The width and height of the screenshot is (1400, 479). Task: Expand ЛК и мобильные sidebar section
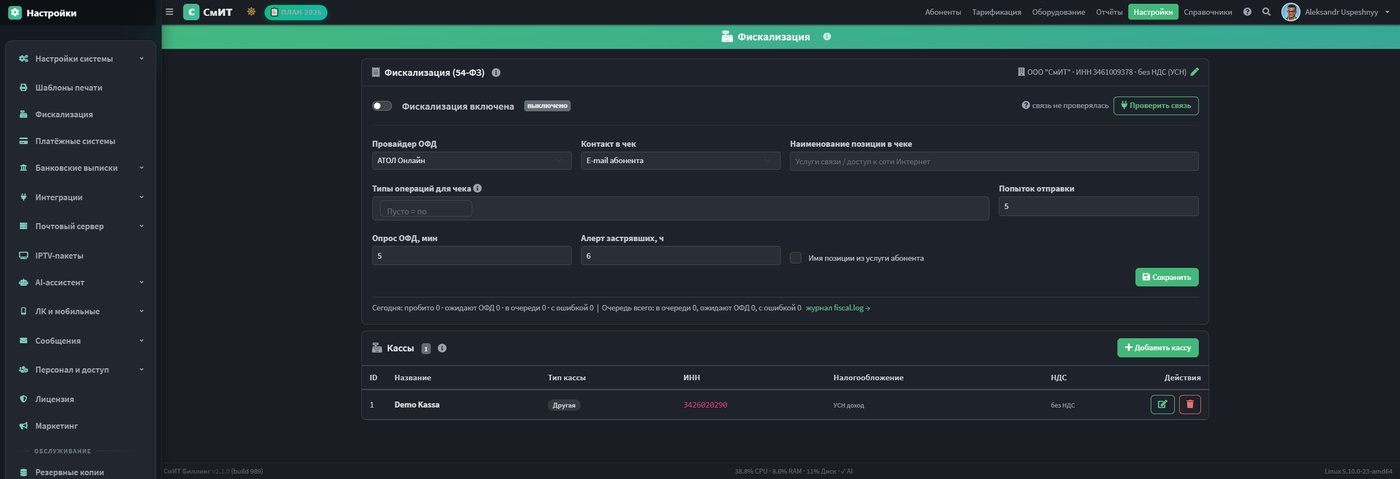click(81, 311)
